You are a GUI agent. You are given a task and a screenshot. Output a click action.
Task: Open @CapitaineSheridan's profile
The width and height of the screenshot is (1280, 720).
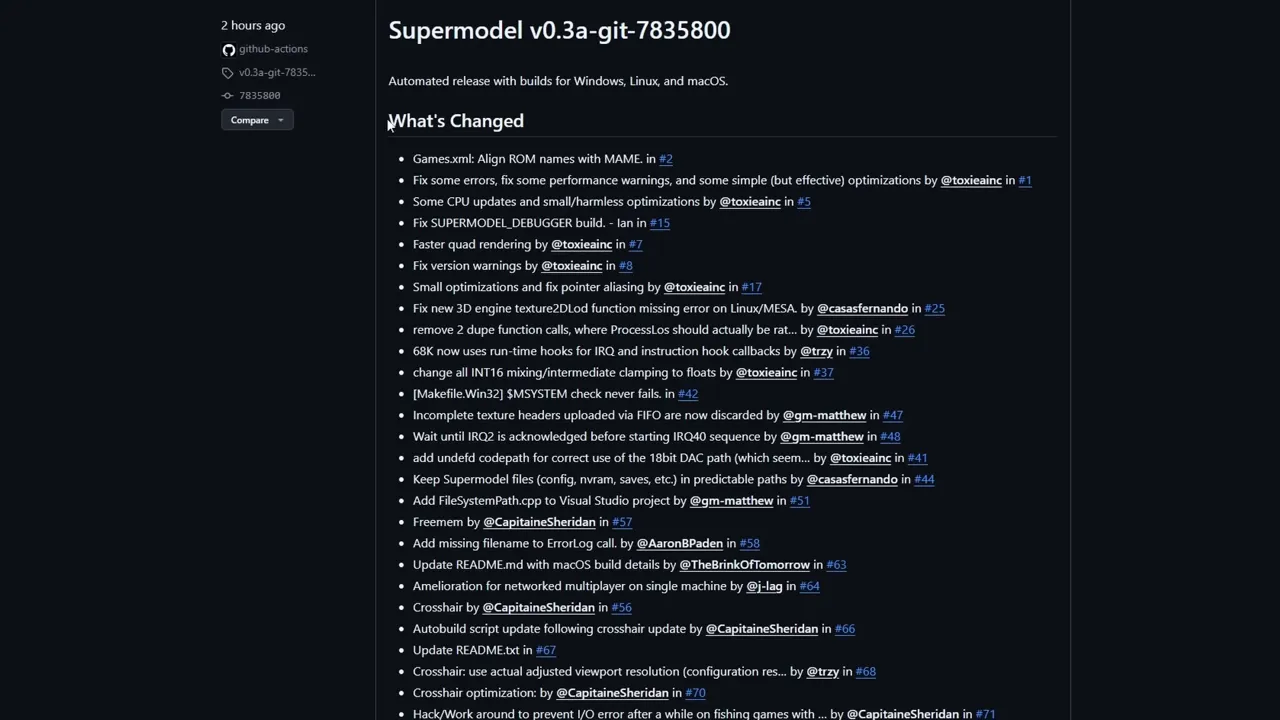539,521
